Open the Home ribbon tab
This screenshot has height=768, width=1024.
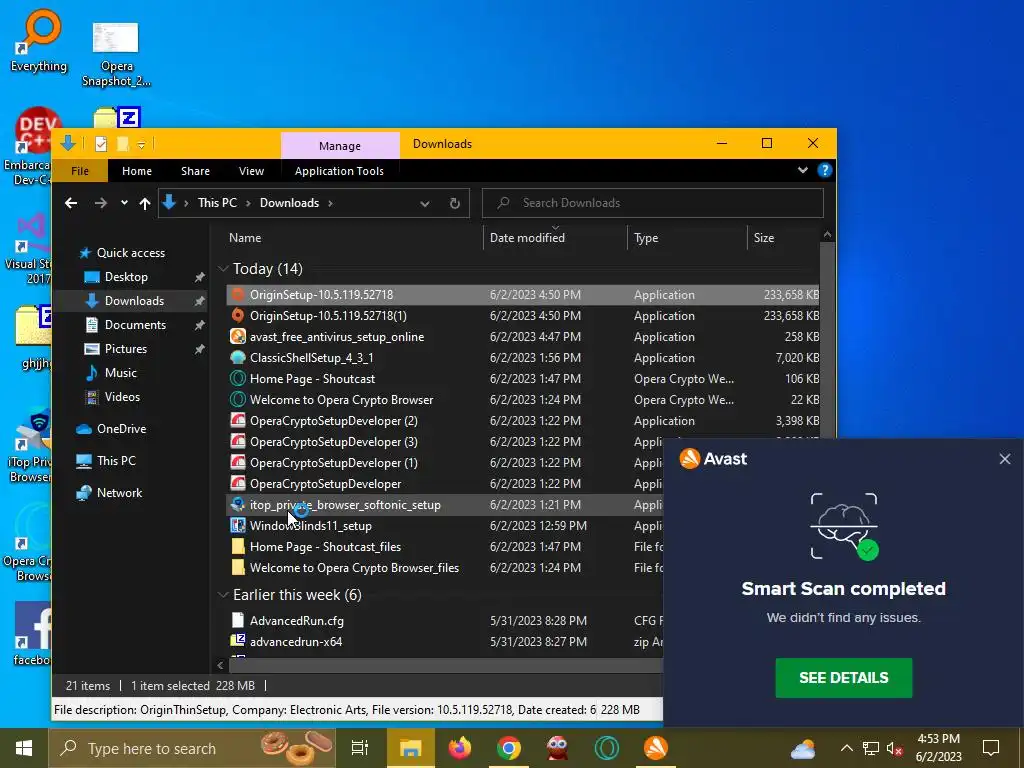(136, 171)
